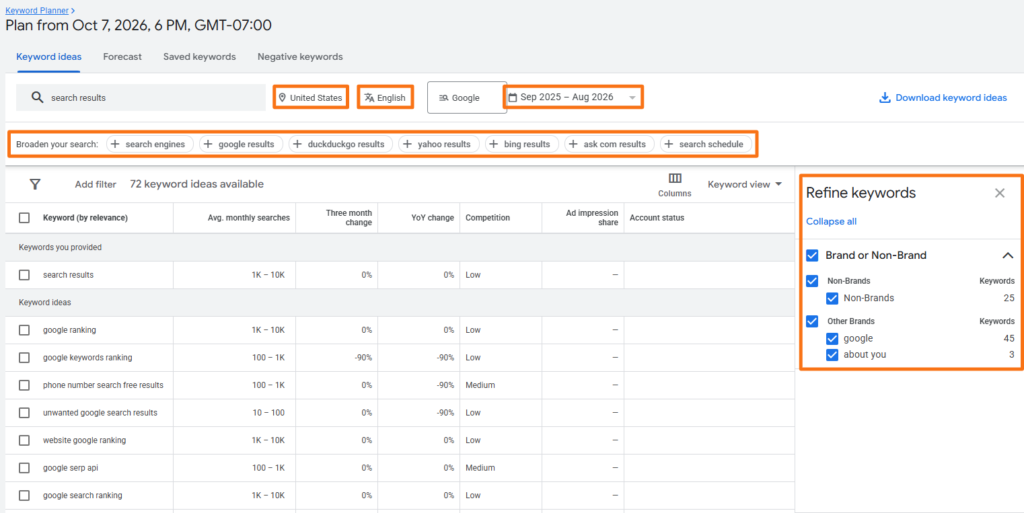Uncheck the google brand checkbox

point(832,339)
